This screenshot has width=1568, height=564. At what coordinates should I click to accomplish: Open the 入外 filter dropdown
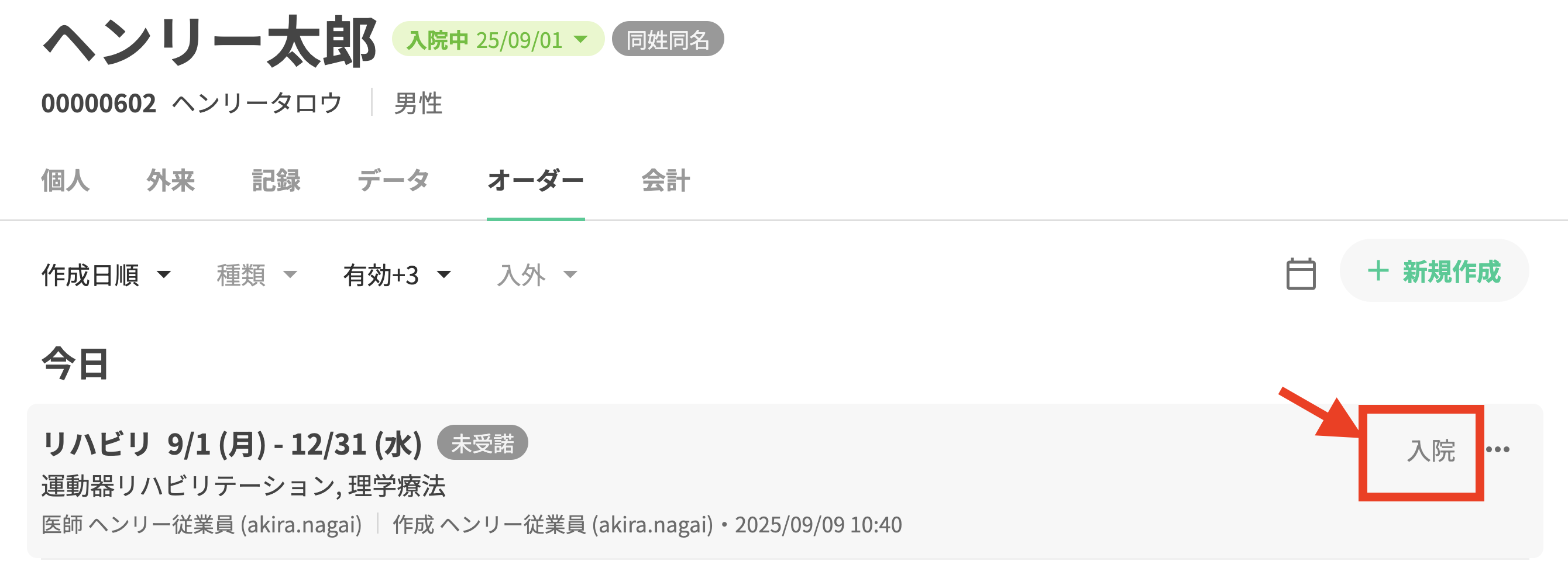coord(537,275)
